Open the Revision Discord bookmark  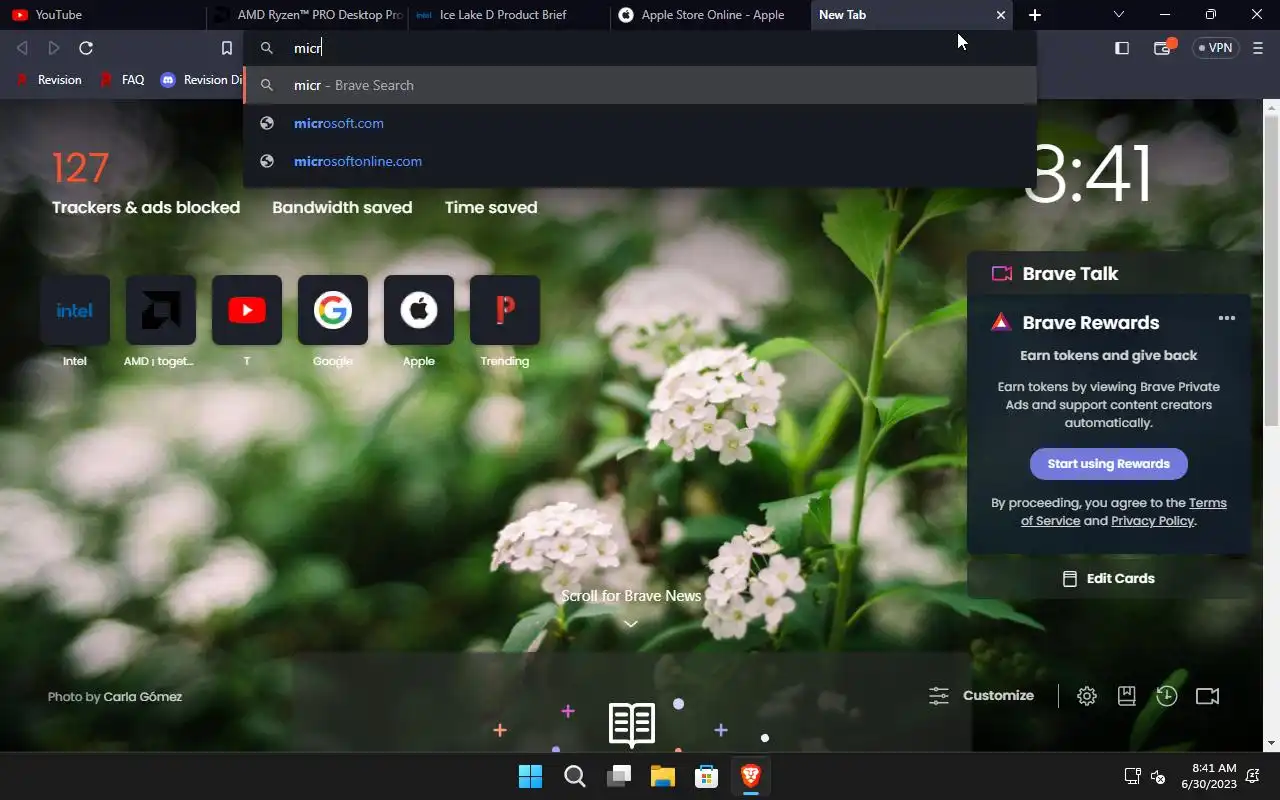[x=201, y=80]
